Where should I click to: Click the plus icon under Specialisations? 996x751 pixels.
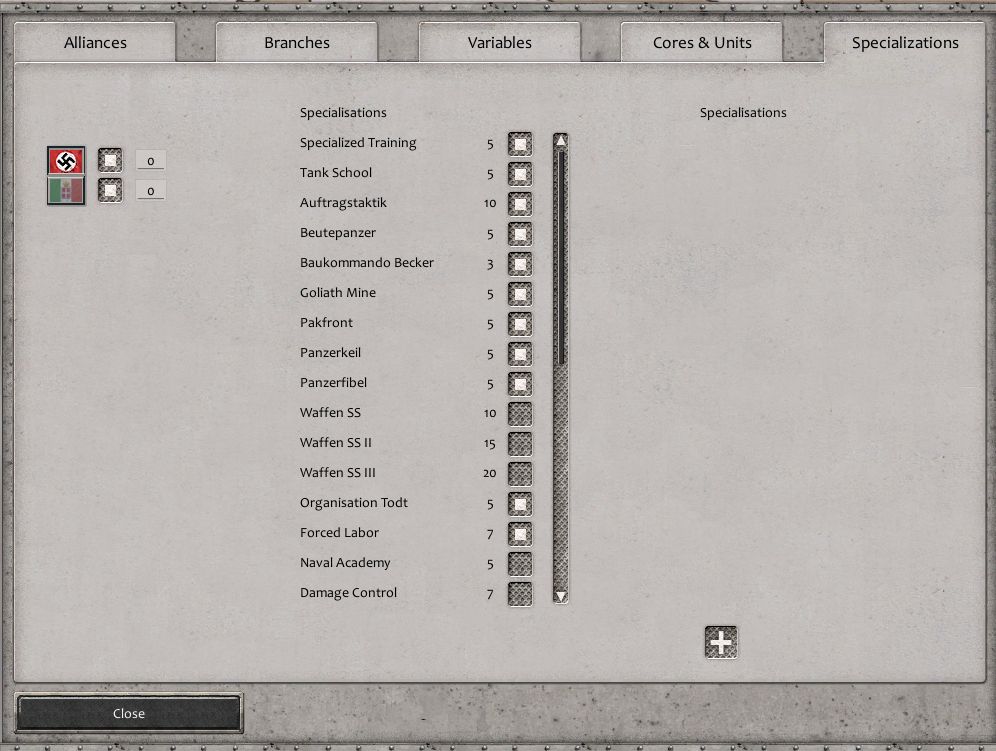(721, 642)
